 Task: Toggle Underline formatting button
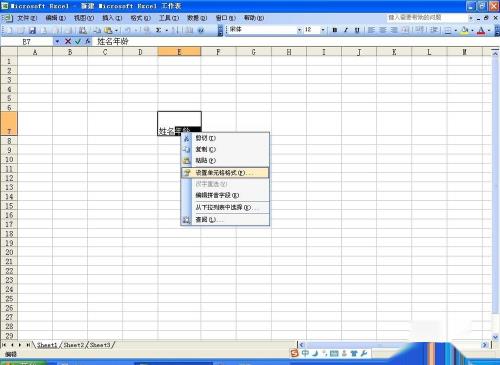tap(357, 30)
